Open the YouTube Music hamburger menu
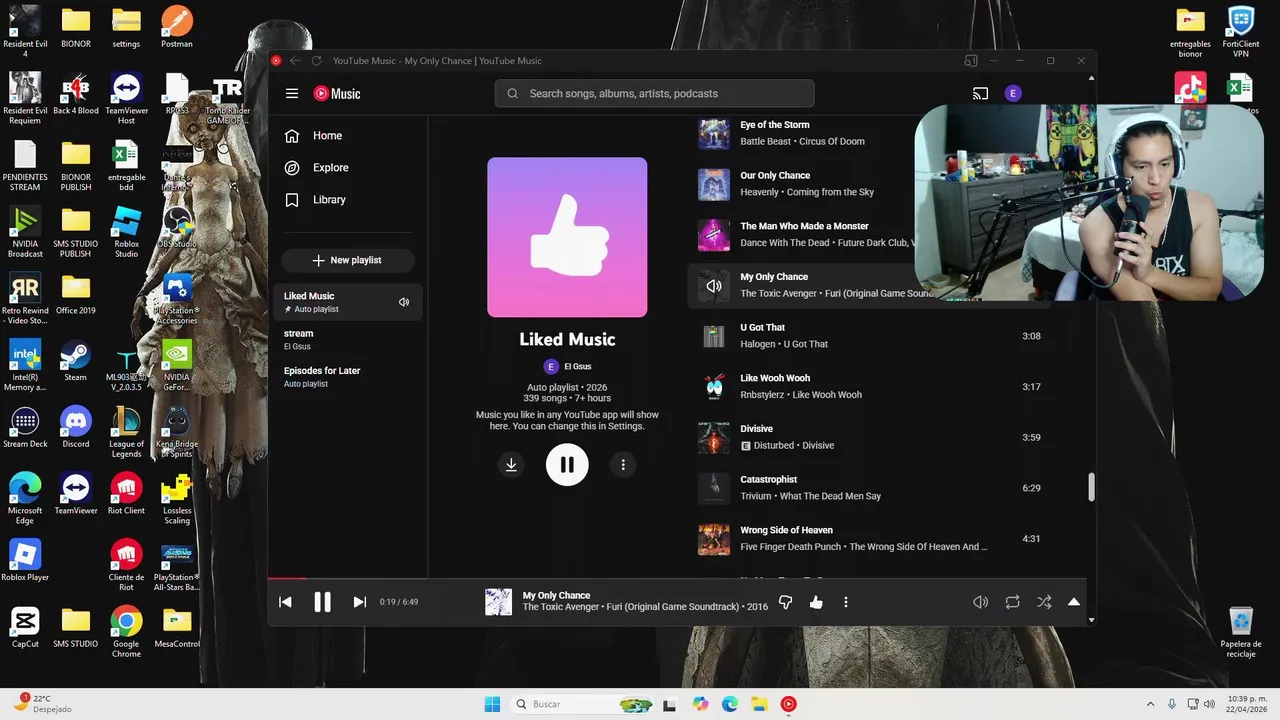 pyautogui.click(x=292, y=93)
